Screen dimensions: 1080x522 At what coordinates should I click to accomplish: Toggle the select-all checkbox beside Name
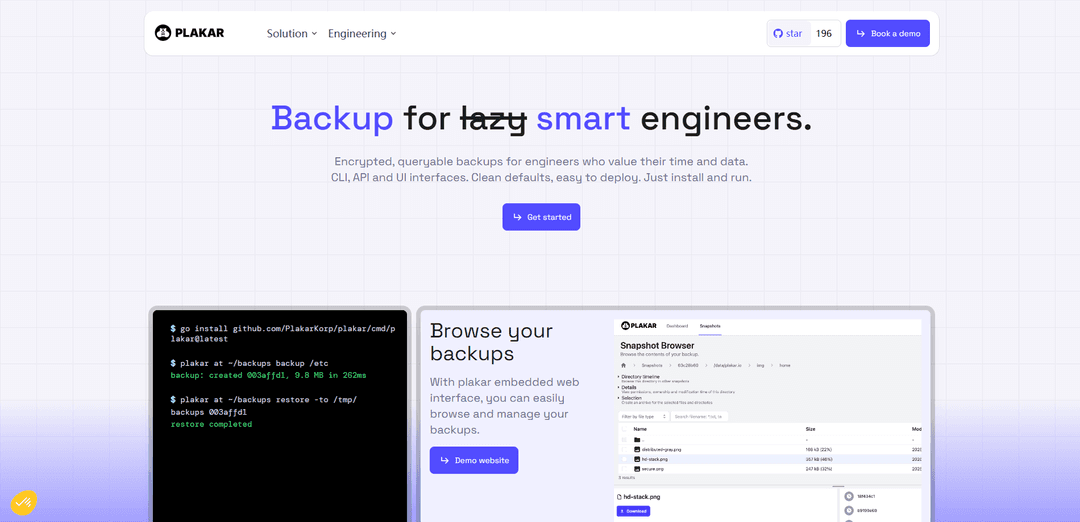click(624, 429)
